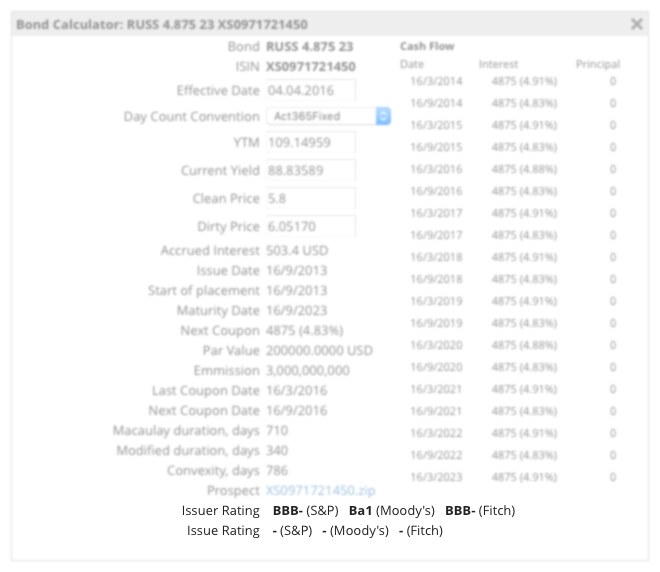Open the Day Count Convention dropdown
The height and width of the screenshot is (572, 660).
coord(329,116)
